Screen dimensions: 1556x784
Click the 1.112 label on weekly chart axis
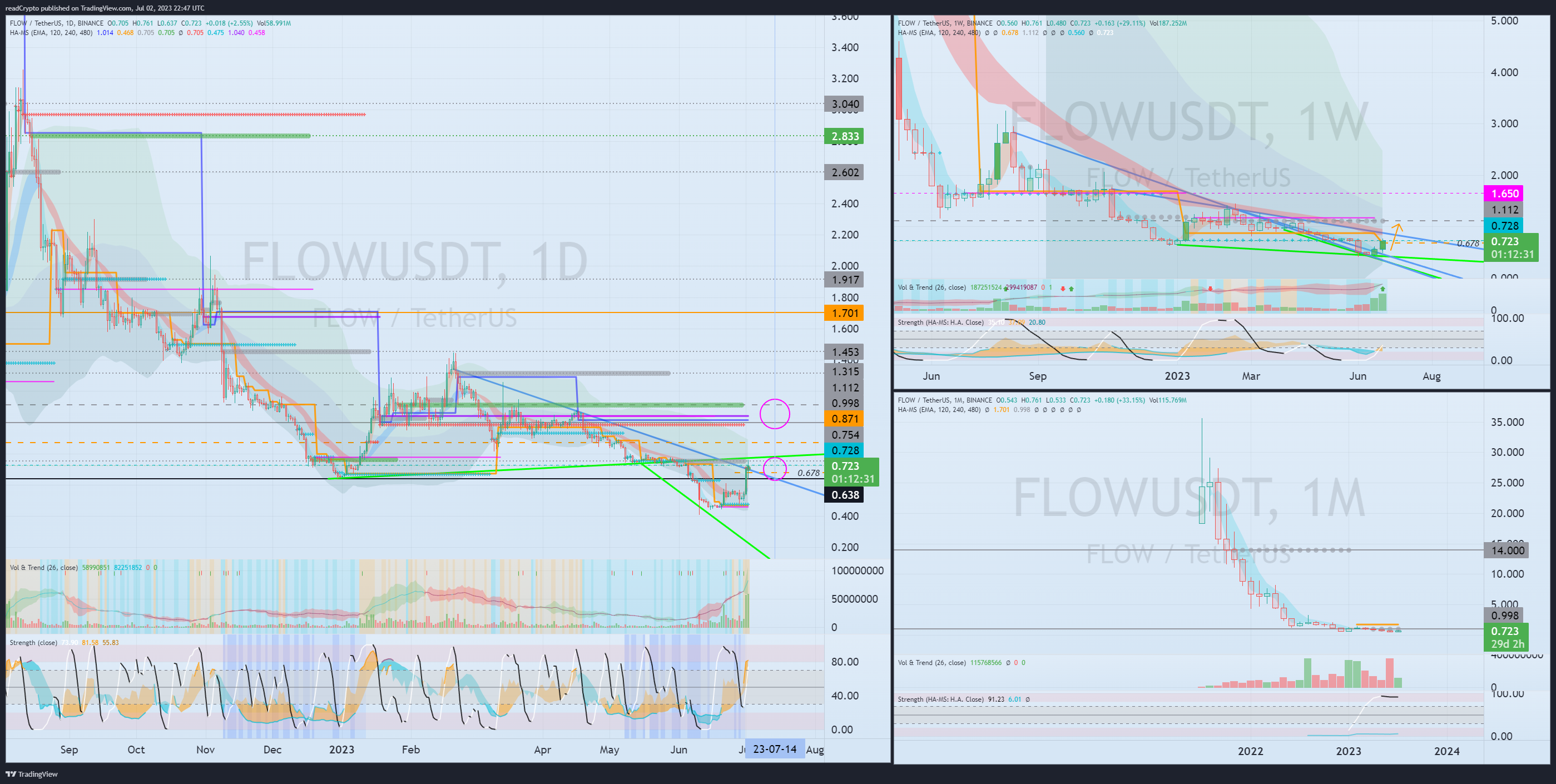pos(1504,210)
